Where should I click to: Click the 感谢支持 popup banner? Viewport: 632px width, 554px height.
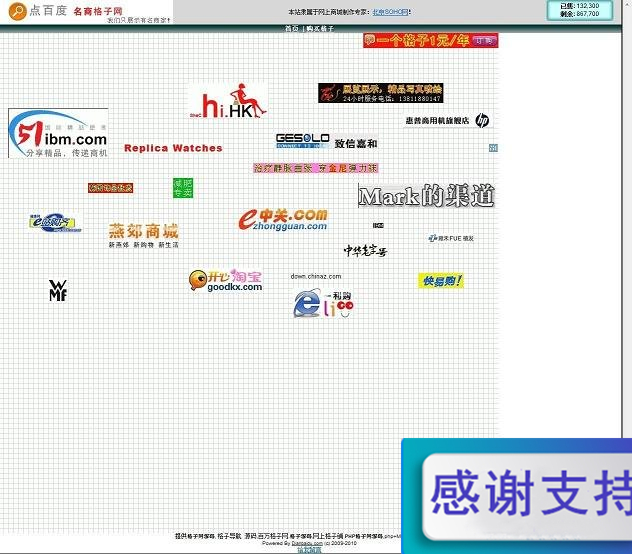(x=517, y=496)
